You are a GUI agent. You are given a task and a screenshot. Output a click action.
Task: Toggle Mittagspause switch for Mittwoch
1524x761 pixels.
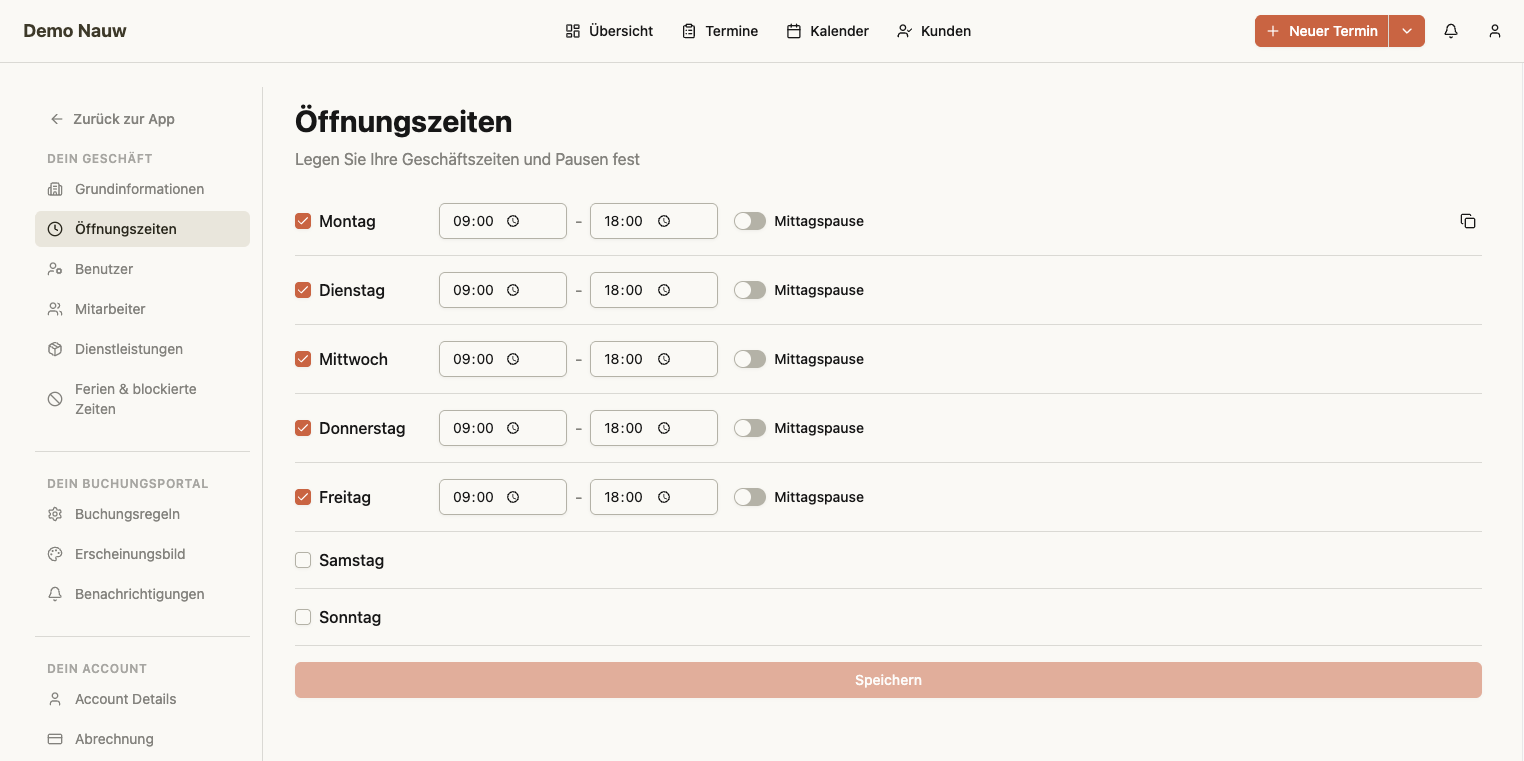[x=750, y=359]
